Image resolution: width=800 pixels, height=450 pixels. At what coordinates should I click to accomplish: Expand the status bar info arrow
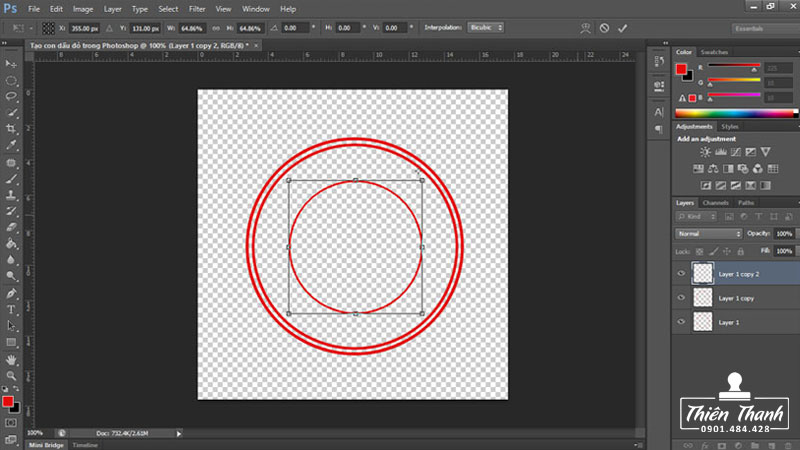tap(179, 434)
